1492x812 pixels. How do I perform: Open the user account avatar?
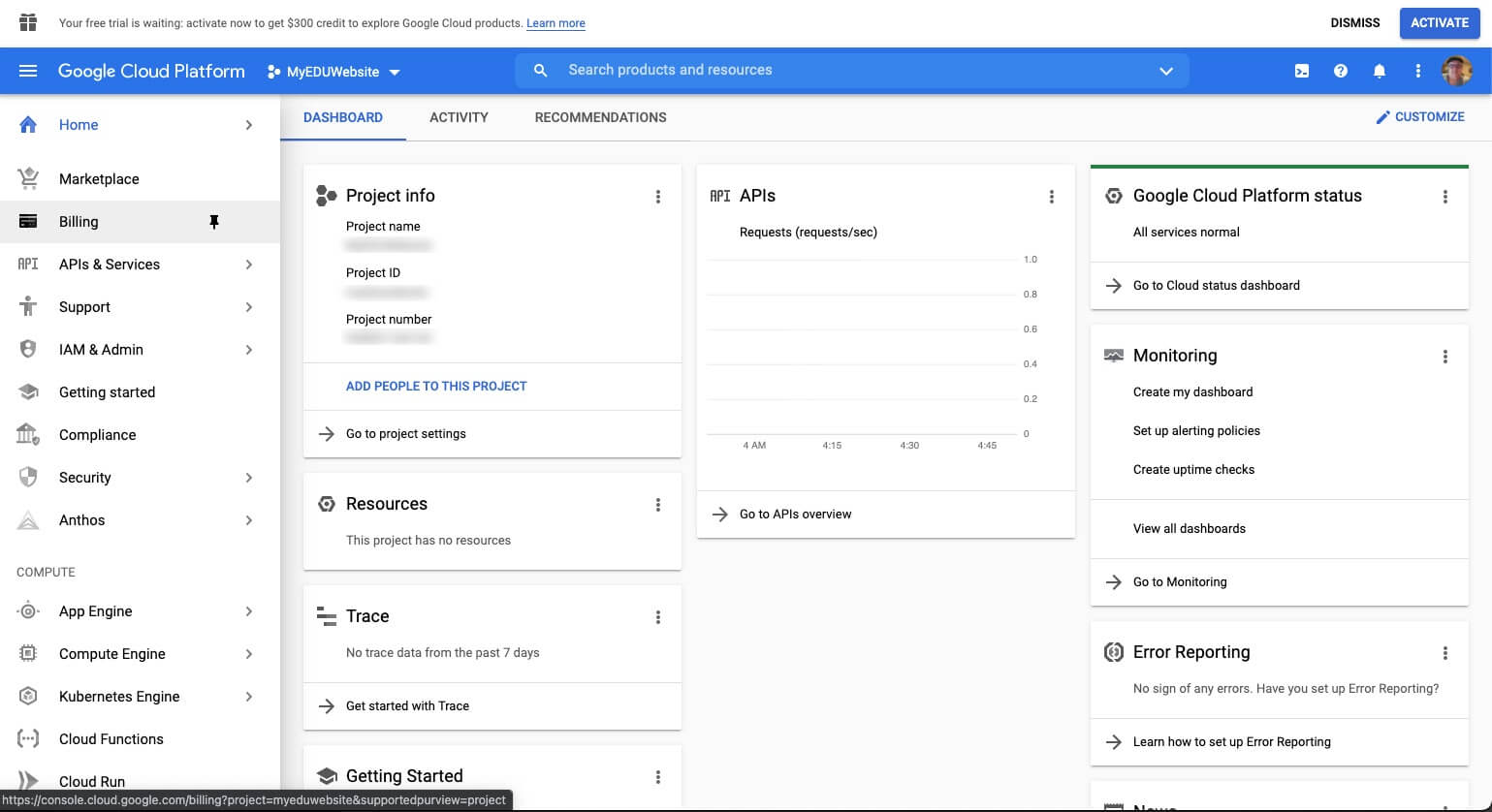(1457, 71)
